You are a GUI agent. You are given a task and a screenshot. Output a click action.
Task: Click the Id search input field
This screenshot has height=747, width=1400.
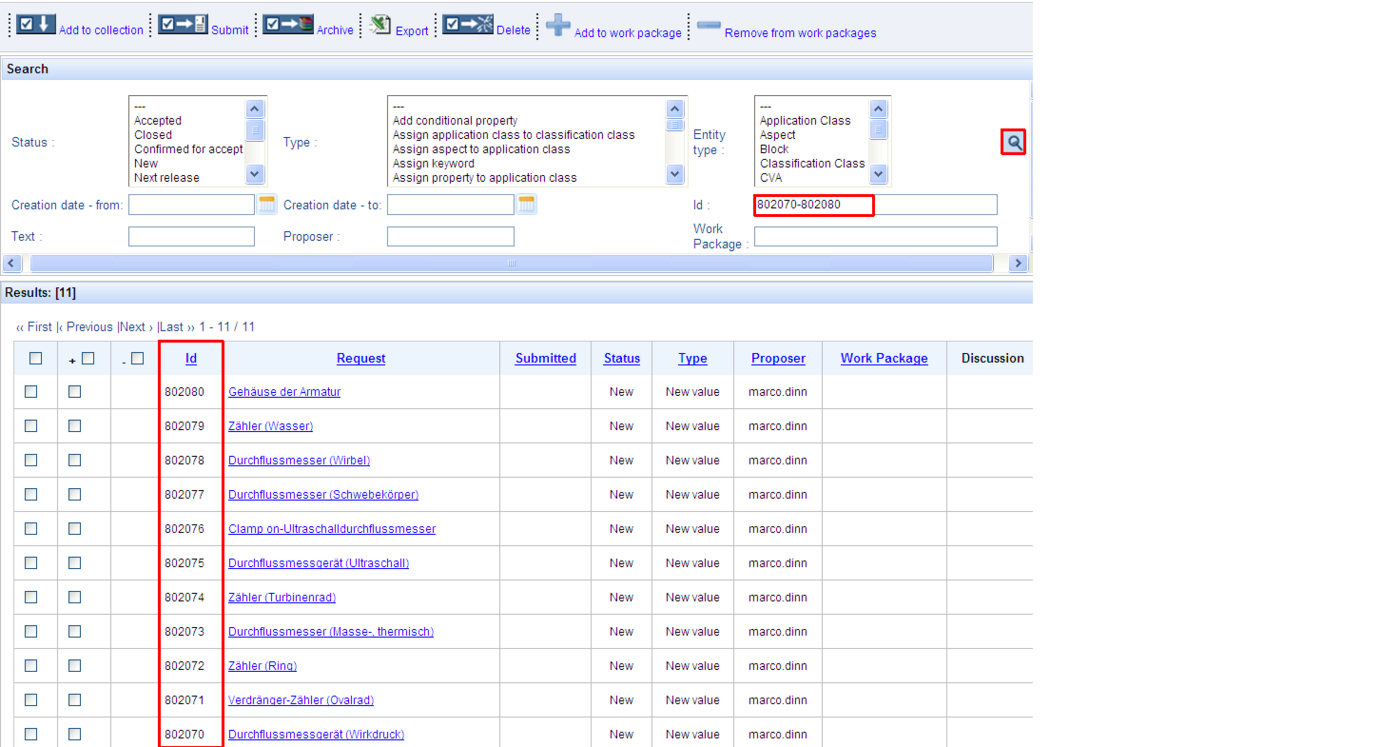pos(875,205)
